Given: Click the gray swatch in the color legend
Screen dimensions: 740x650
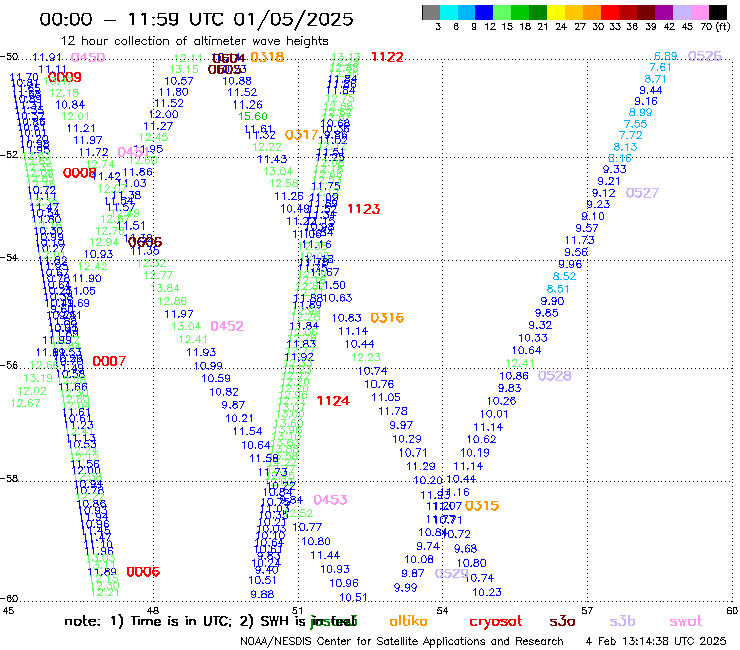Looking at the screenshot, I should click(x=431, y=12).
